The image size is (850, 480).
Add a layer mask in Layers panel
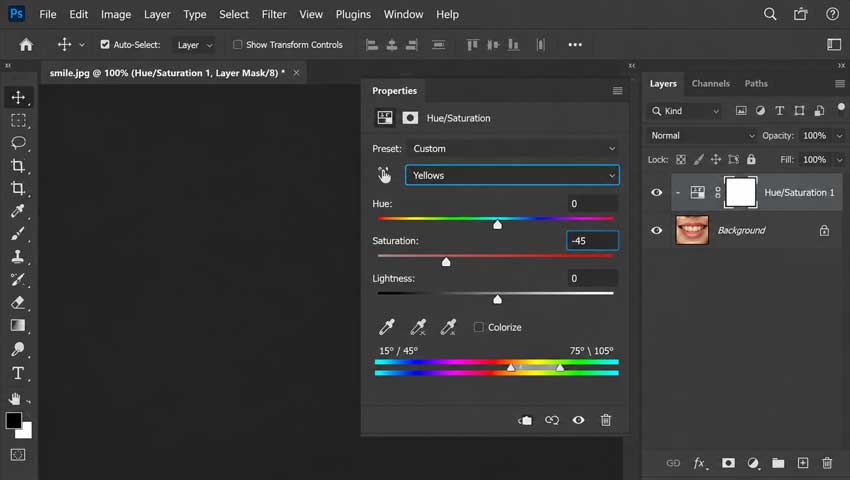pos(728,463)
